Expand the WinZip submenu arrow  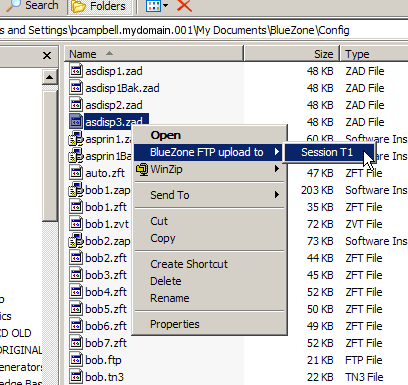coord(276,169)
